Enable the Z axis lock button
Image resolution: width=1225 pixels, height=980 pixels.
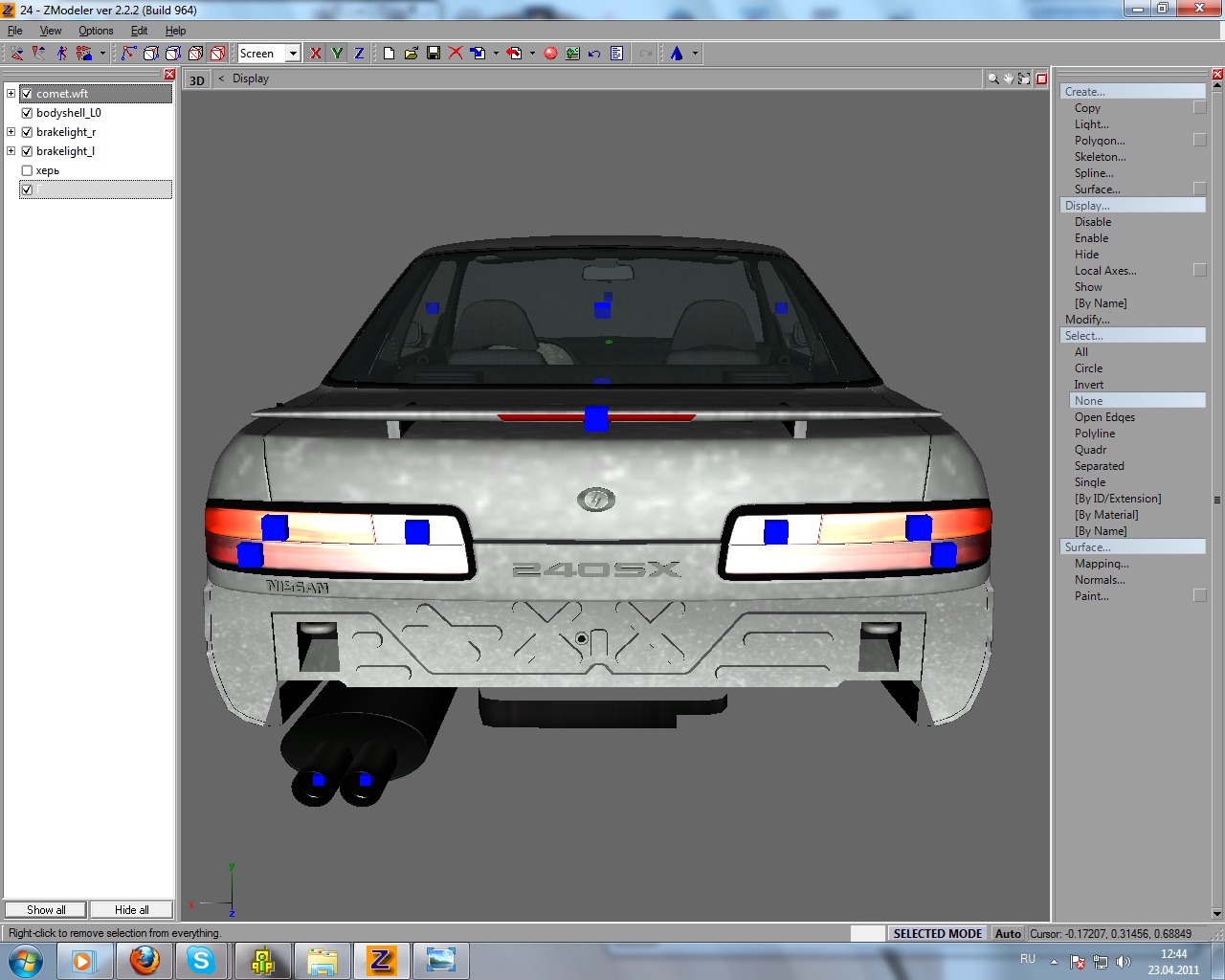coord(360,54)
